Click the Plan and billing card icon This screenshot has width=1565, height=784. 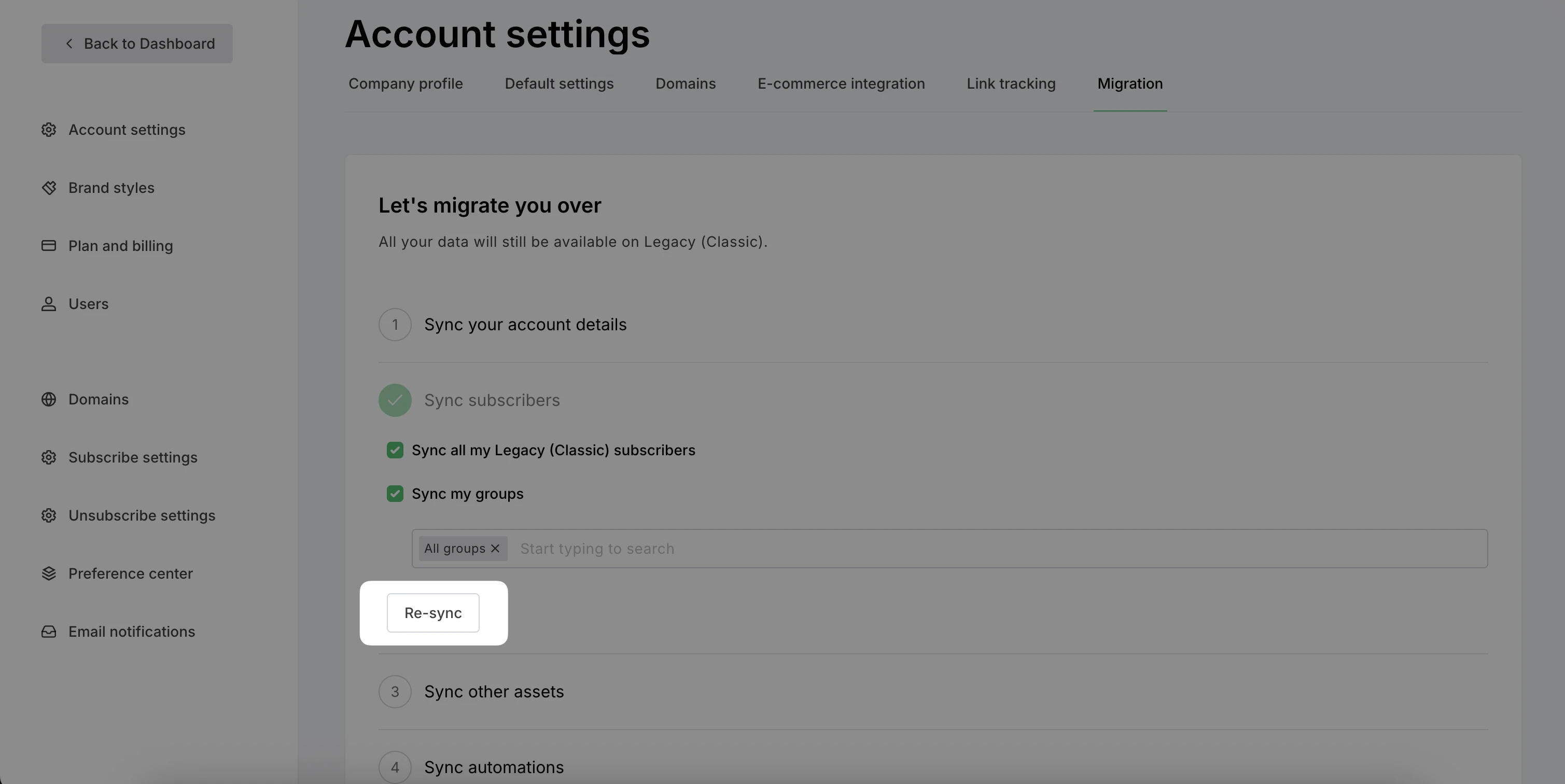49,246
